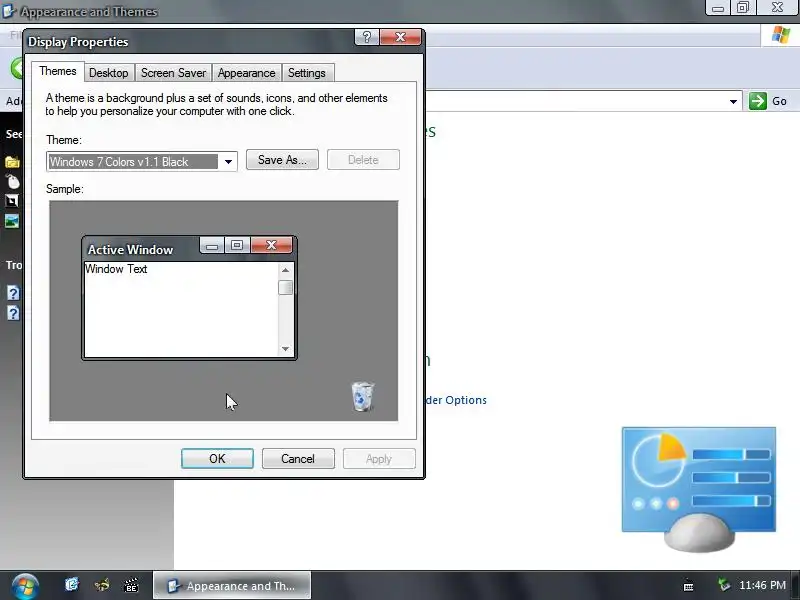Click the sample window scrollbar thumb
This screenshot has width=800, height=600.
coord(286,287)
